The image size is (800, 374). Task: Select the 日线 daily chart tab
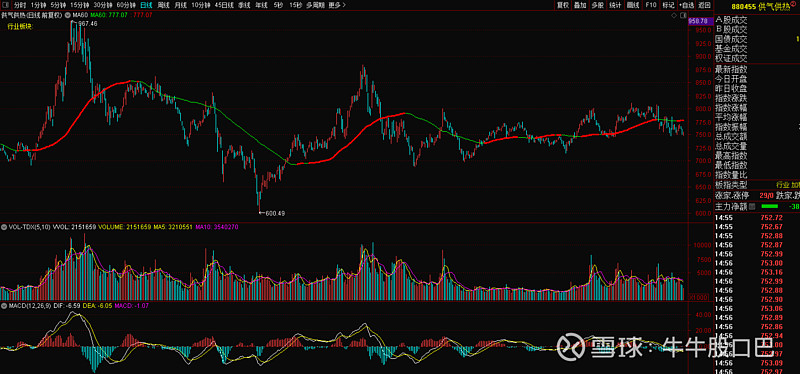coord(146,5)
